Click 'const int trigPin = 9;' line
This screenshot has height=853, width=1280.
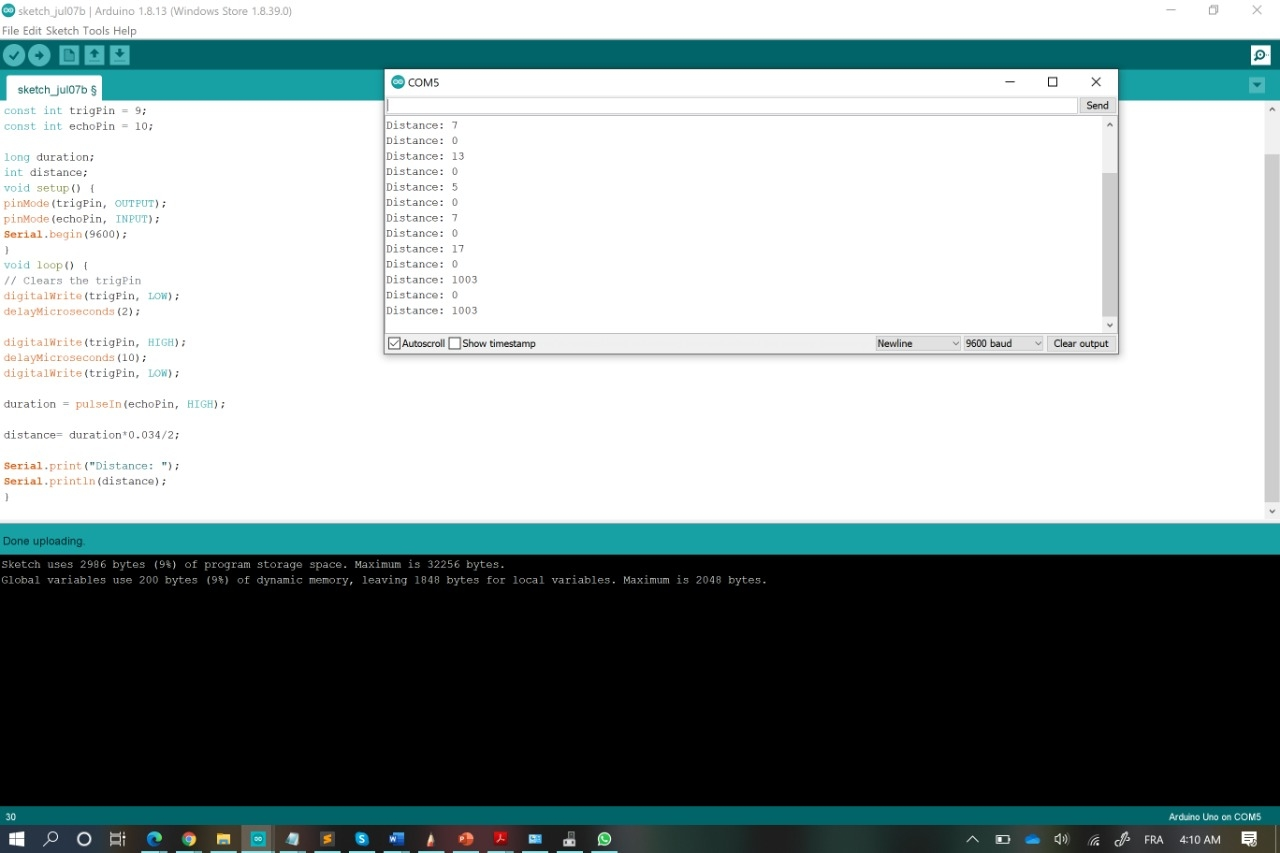pyautogui.click(x=75, y=111)
